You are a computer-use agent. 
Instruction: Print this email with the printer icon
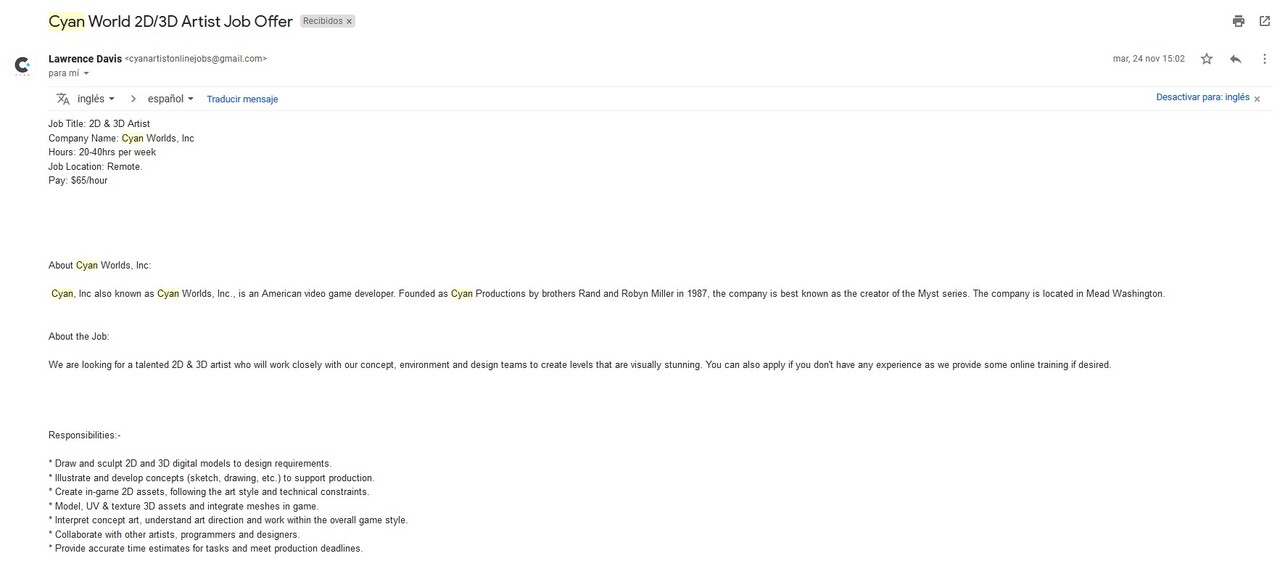(x=1238, y=21)
